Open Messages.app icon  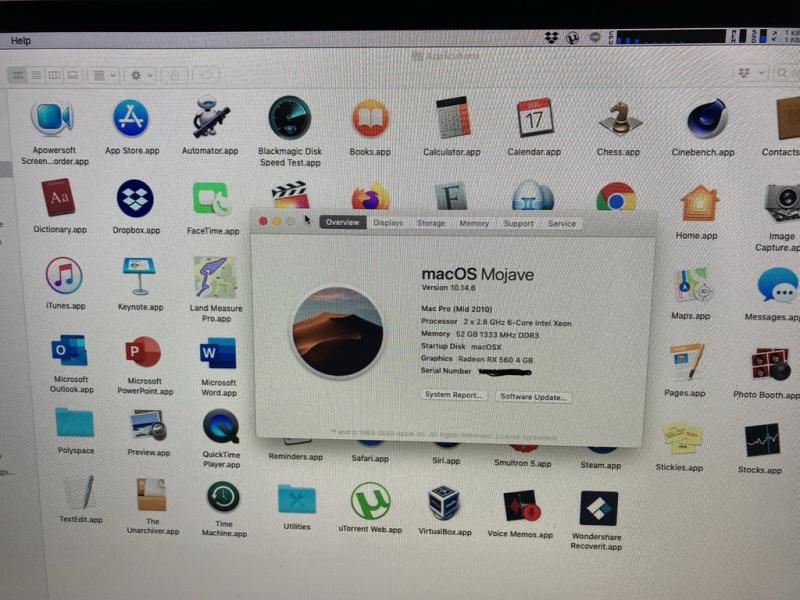click(777, 286)
